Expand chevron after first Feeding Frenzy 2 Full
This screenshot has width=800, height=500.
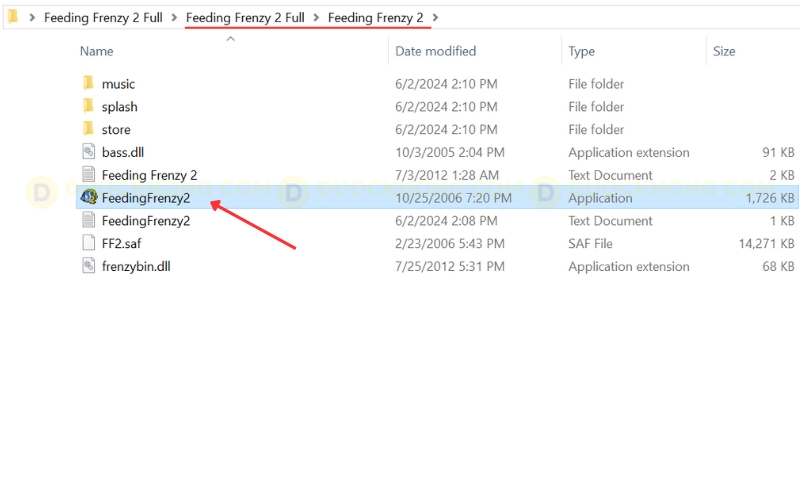click(174, 18)
